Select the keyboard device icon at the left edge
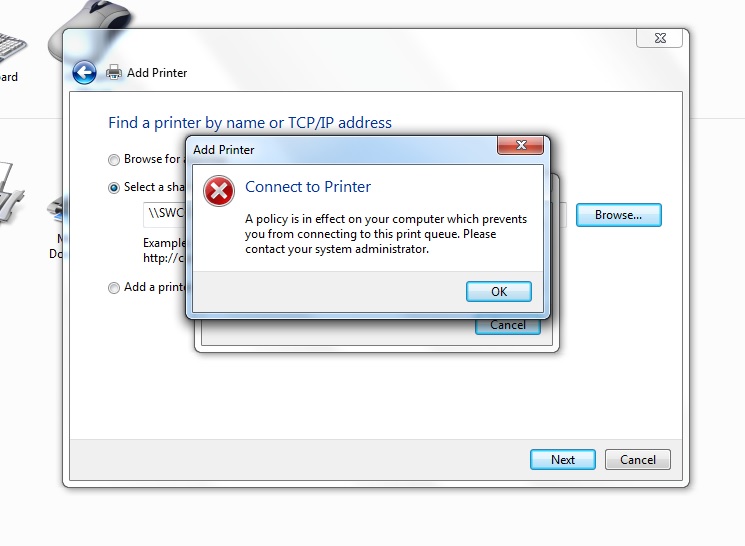The height and width of the screenshot is (546, 745). tap(12, 47)
